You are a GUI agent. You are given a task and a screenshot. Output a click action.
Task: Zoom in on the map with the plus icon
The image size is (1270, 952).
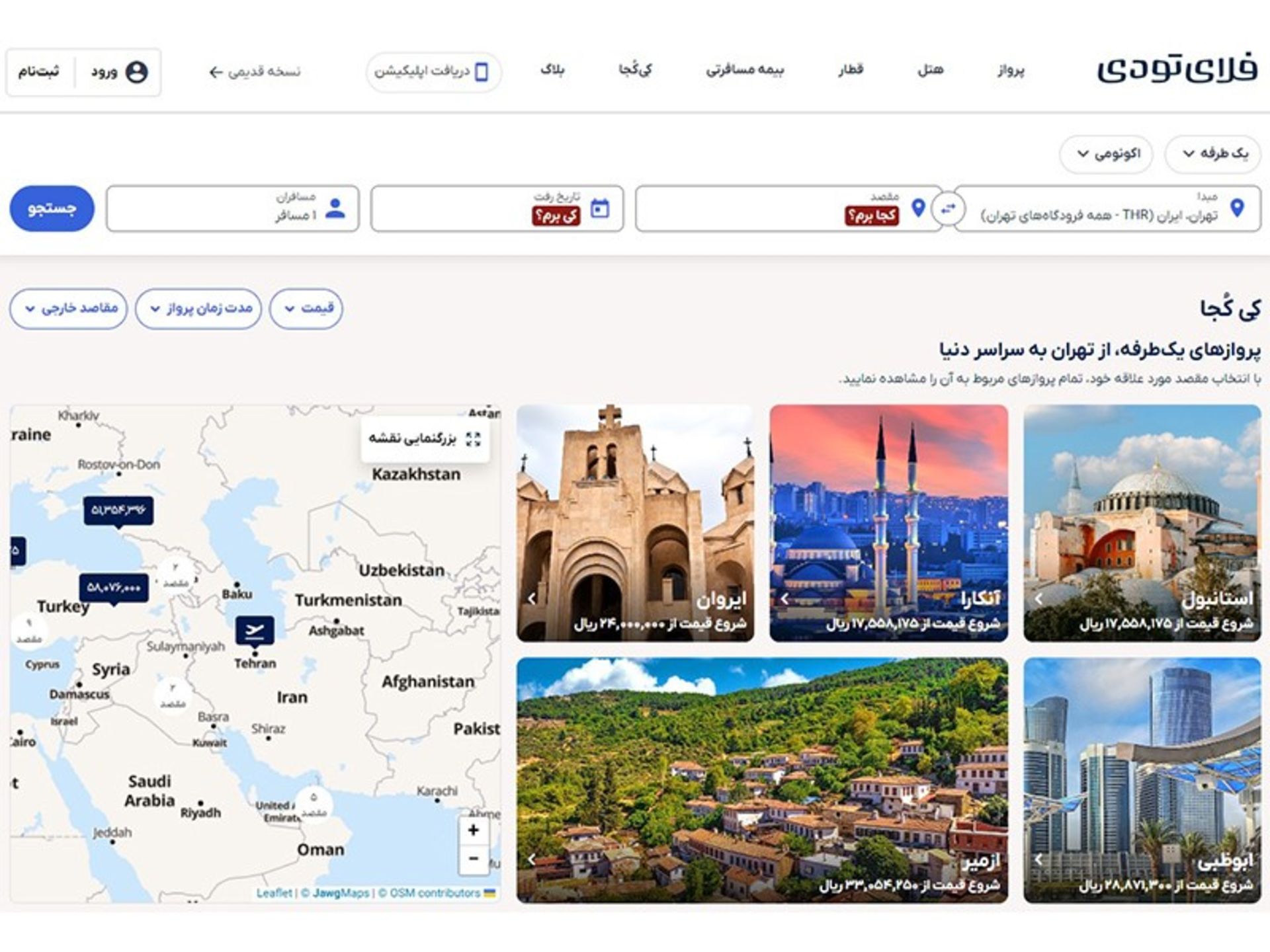[473, 831]
